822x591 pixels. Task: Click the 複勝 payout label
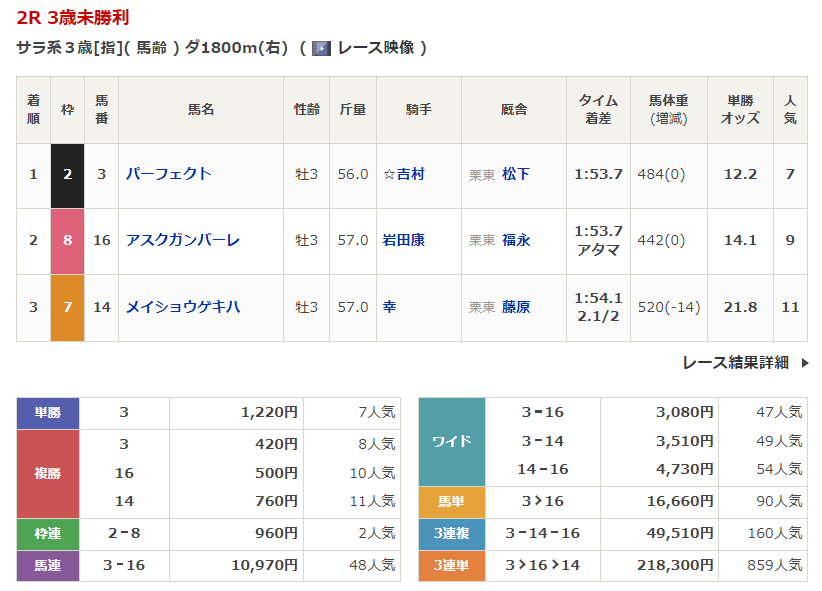click(x=48, y=473)
